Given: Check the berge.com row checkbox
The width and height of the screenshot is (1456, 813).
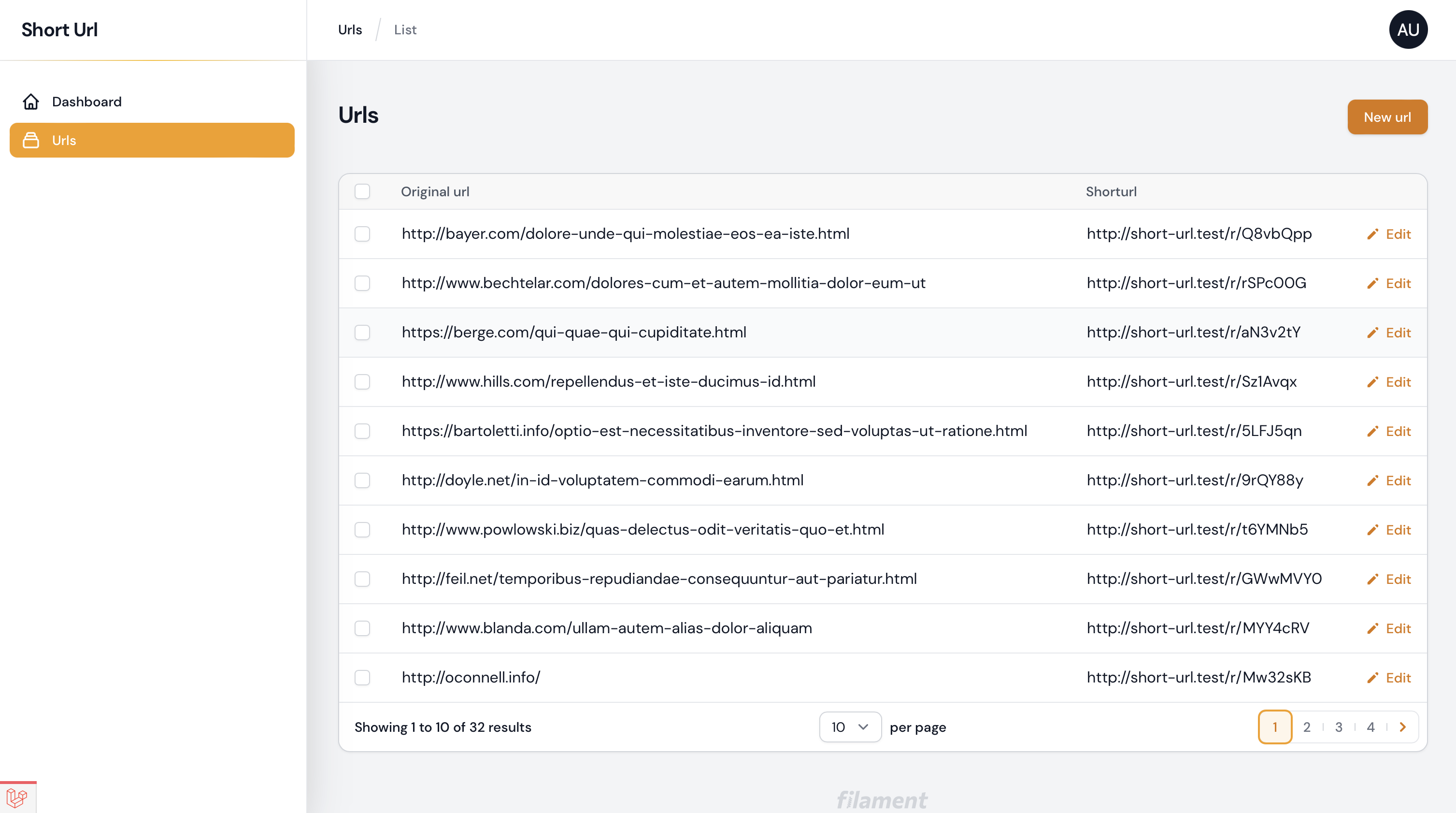Looking at the screenshot, I should point(362,333).
